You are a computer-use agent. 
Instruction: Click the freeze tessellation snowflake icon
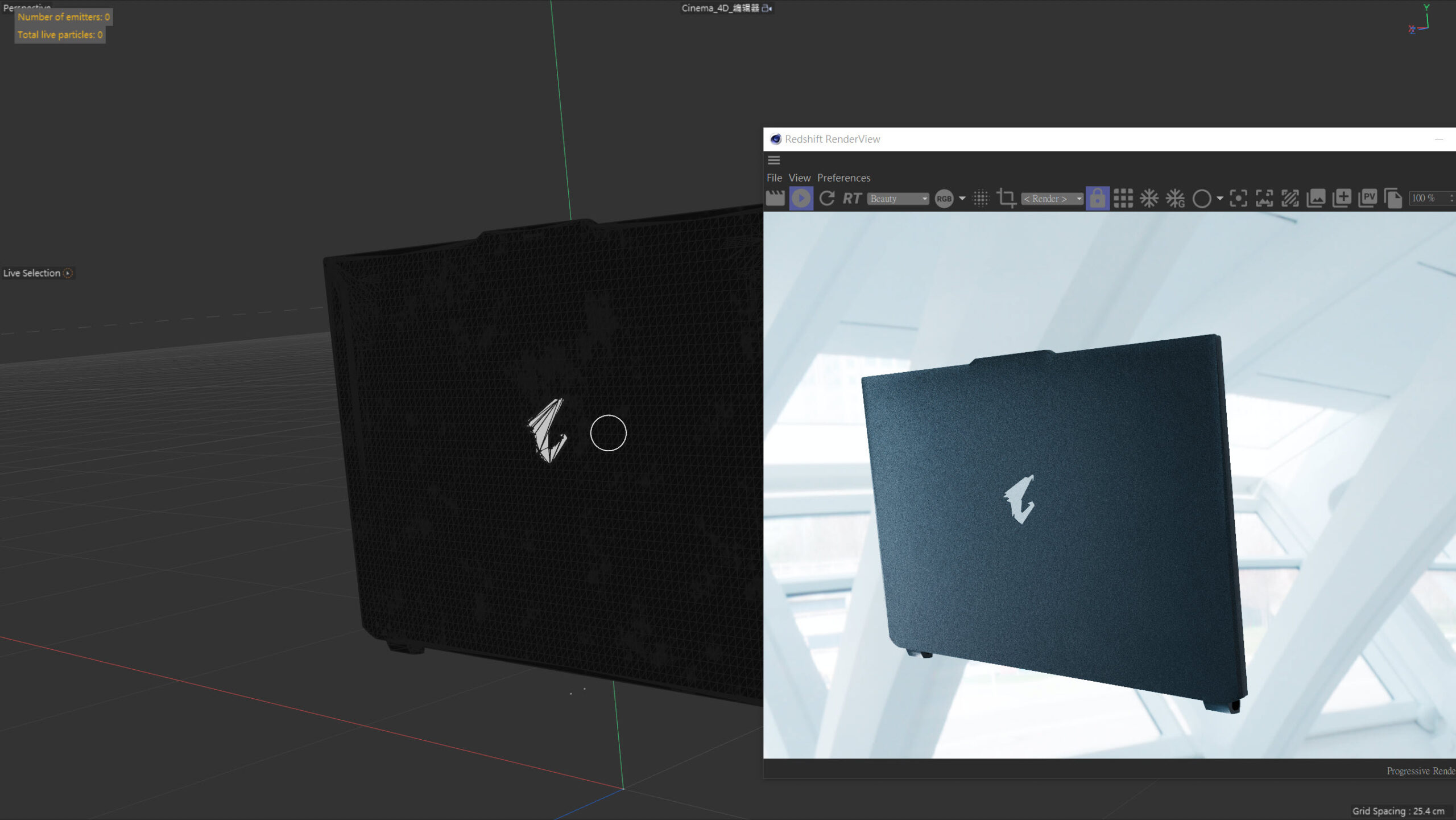click(x=1149, y=198)
